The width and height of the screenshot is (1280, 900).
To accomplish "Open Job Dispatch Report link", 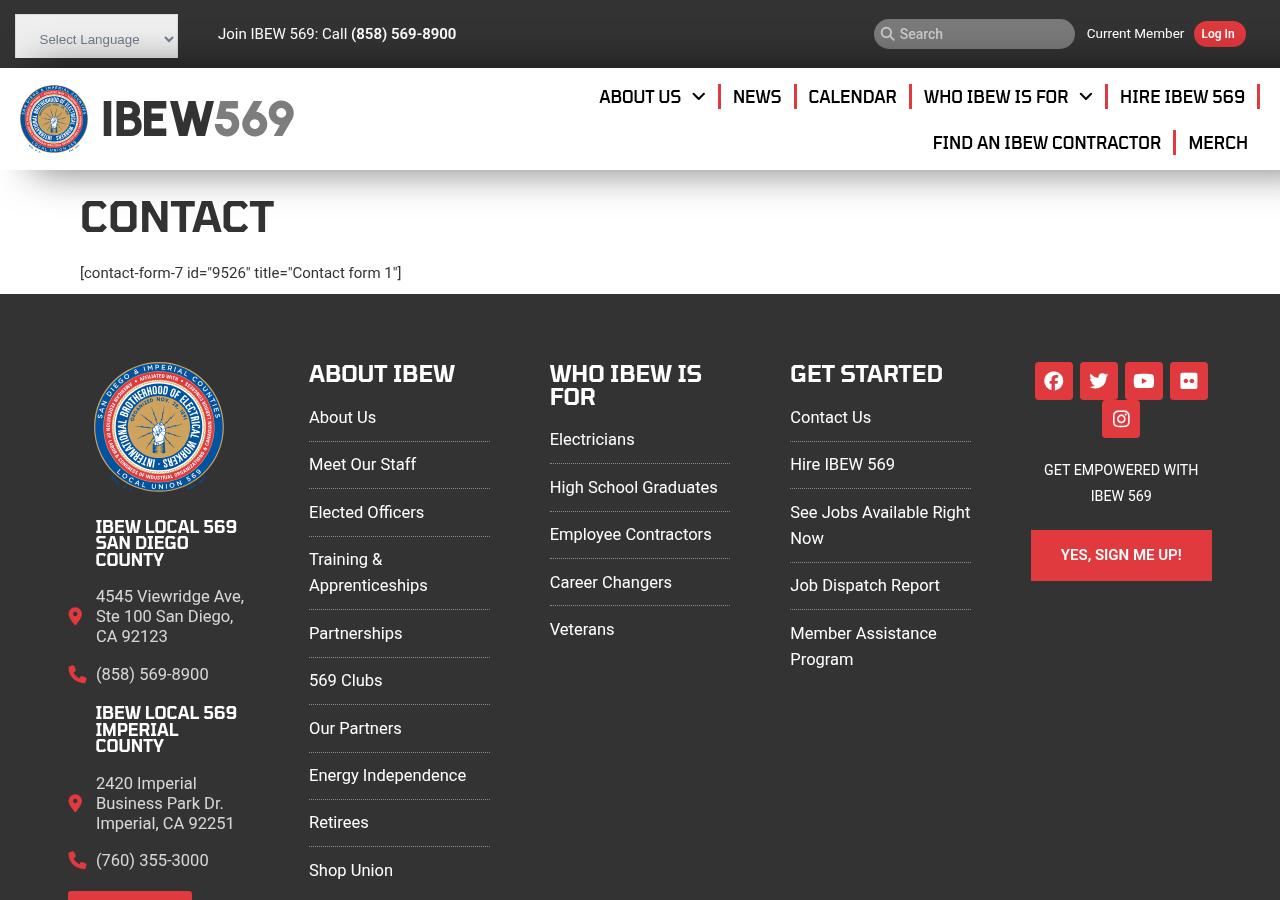I will click(865, 586).
